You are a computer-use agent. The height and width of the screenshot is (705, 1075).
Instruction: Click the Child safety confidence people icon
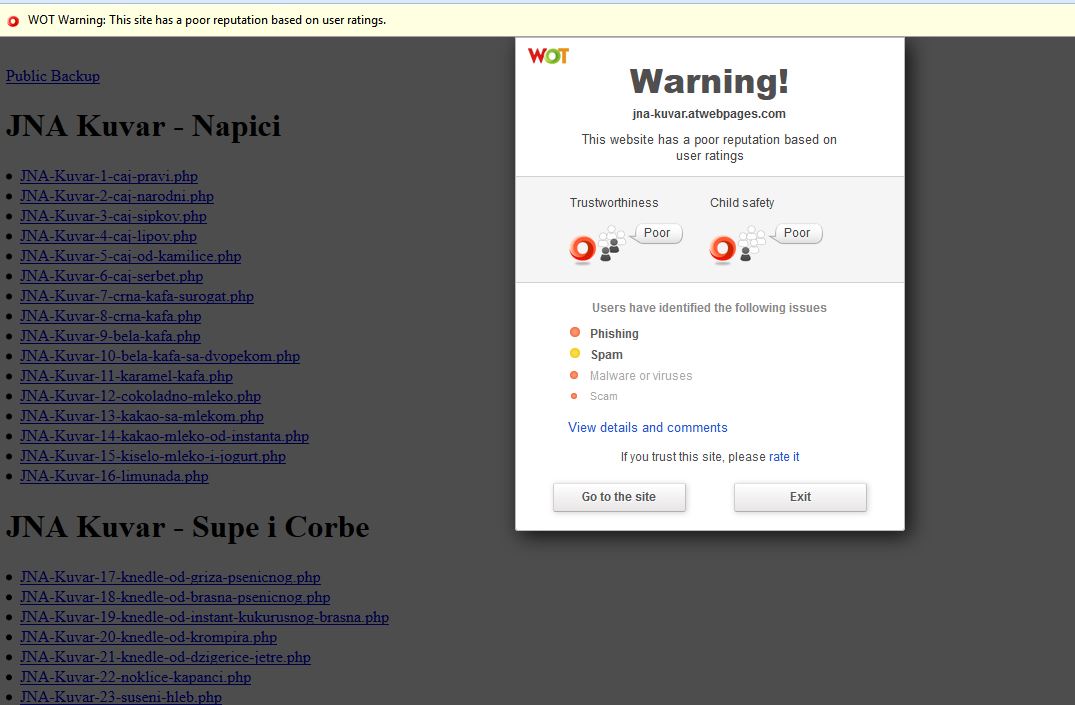coord(752,243)
